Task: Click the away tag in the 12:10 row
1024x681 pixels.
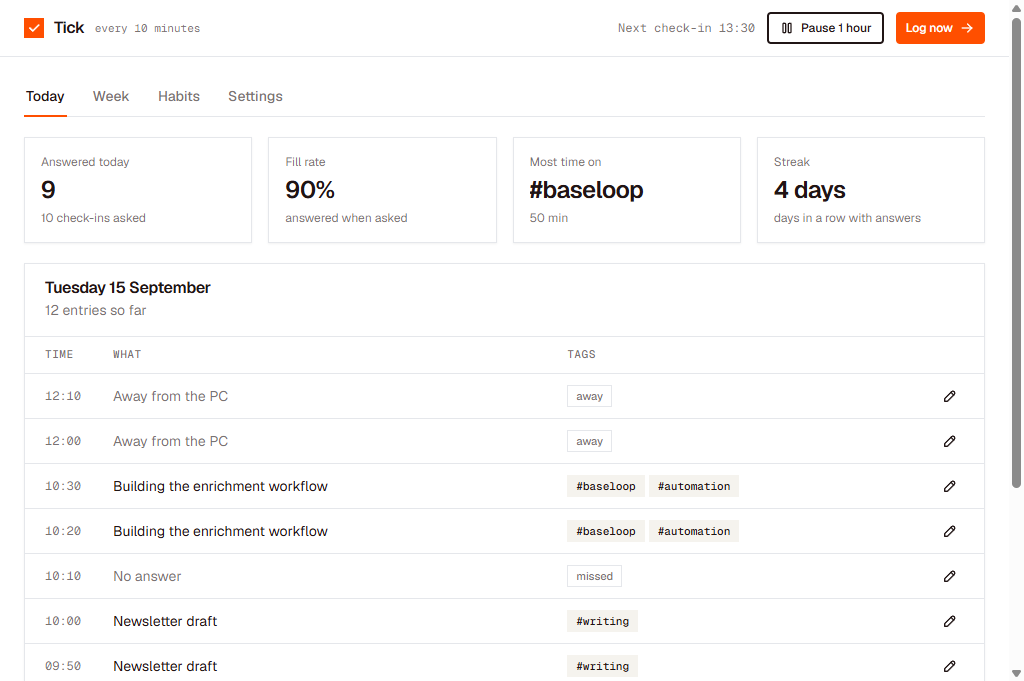Action: [589, 396]
